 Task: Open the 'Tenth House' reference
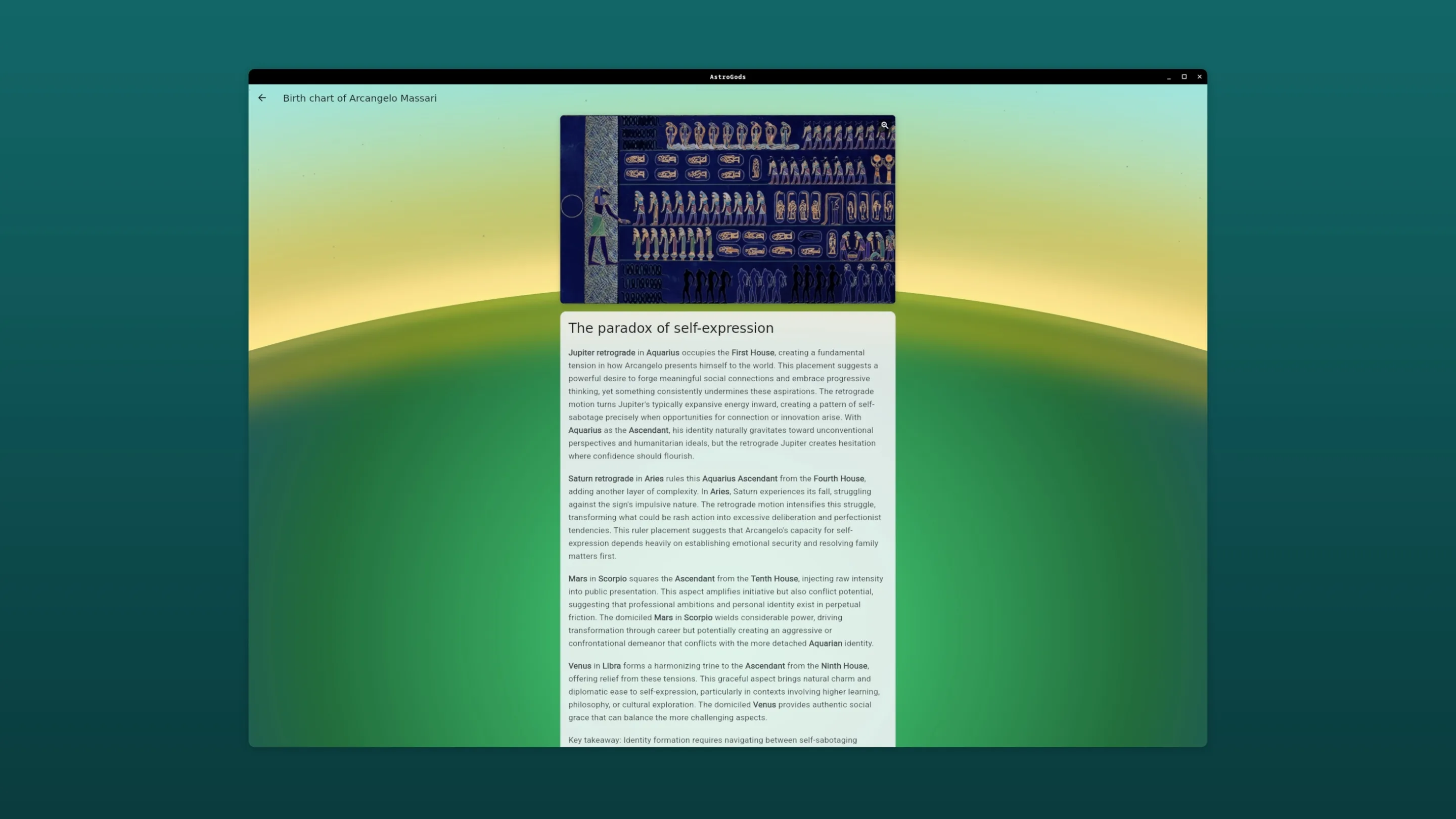coord(774,578)
